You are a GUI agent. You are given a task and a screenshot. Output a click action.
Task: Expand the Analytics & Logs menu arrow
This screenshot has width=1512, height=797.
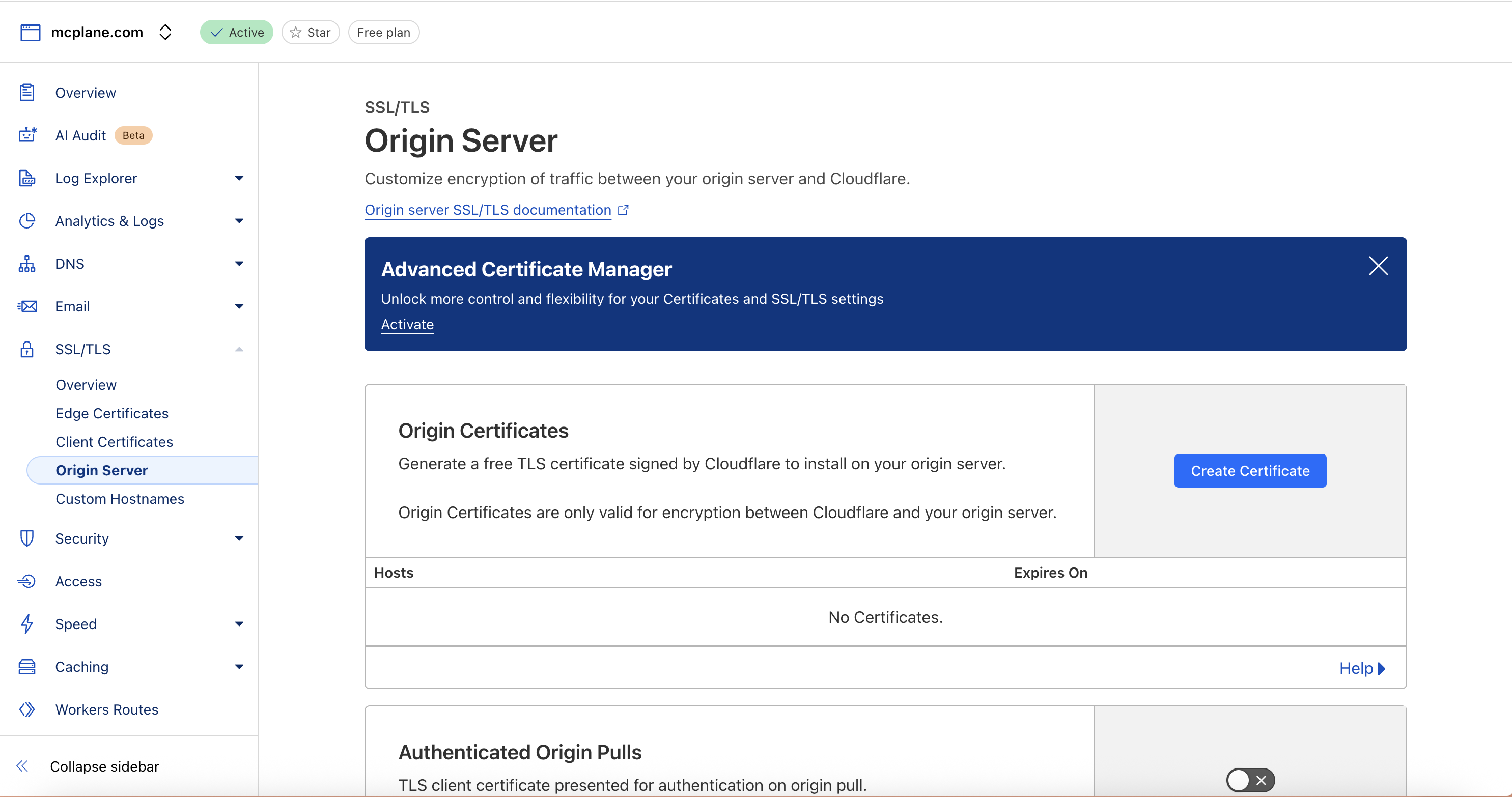tap(239, 221)
